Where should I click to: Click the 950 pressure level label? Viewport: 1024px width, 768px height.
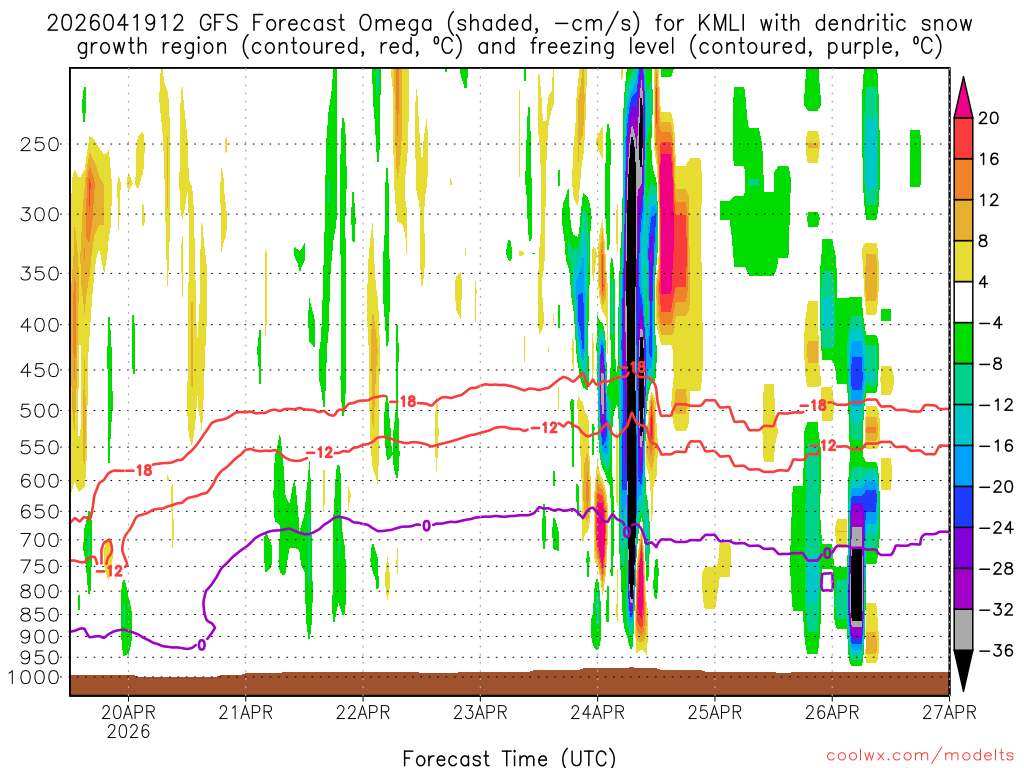40,658
